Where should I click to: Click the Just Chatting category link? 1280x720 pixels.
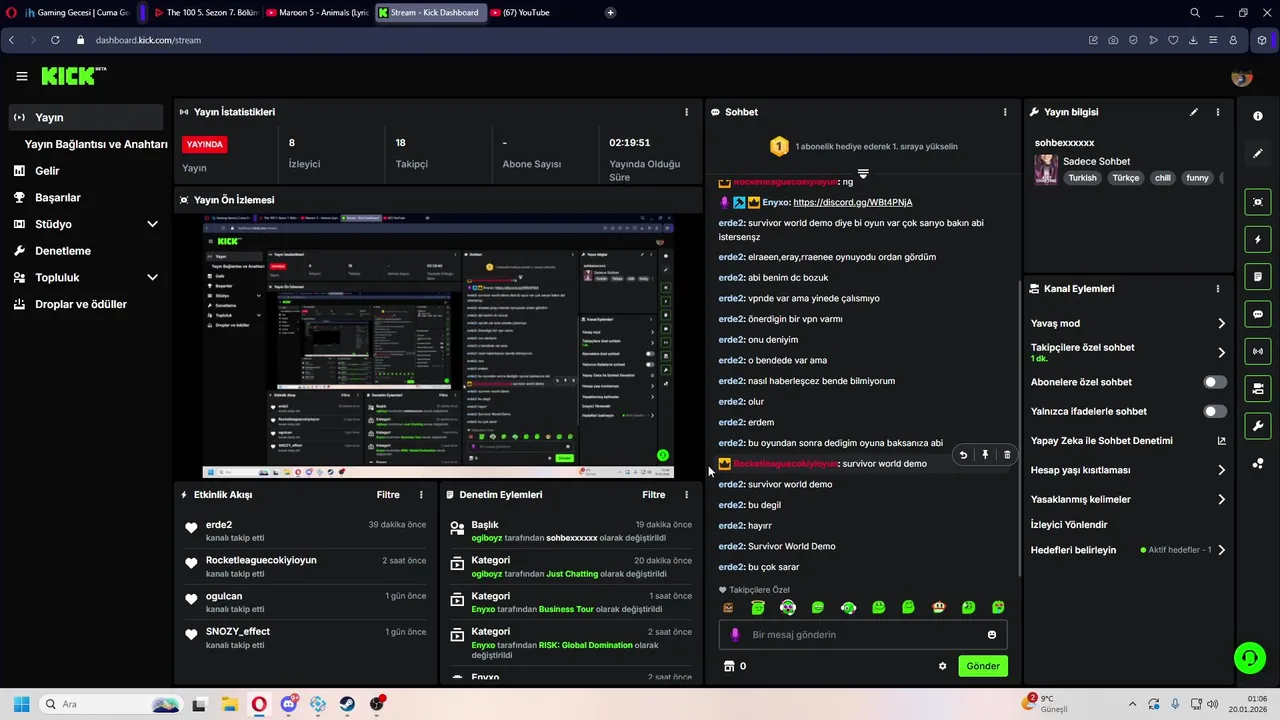click(572, 574)
